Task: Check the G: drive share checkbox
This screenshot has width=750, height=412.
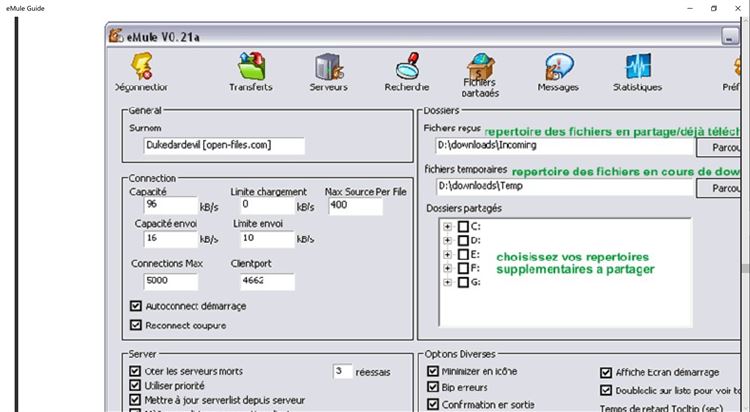Action: coord(463,282)
